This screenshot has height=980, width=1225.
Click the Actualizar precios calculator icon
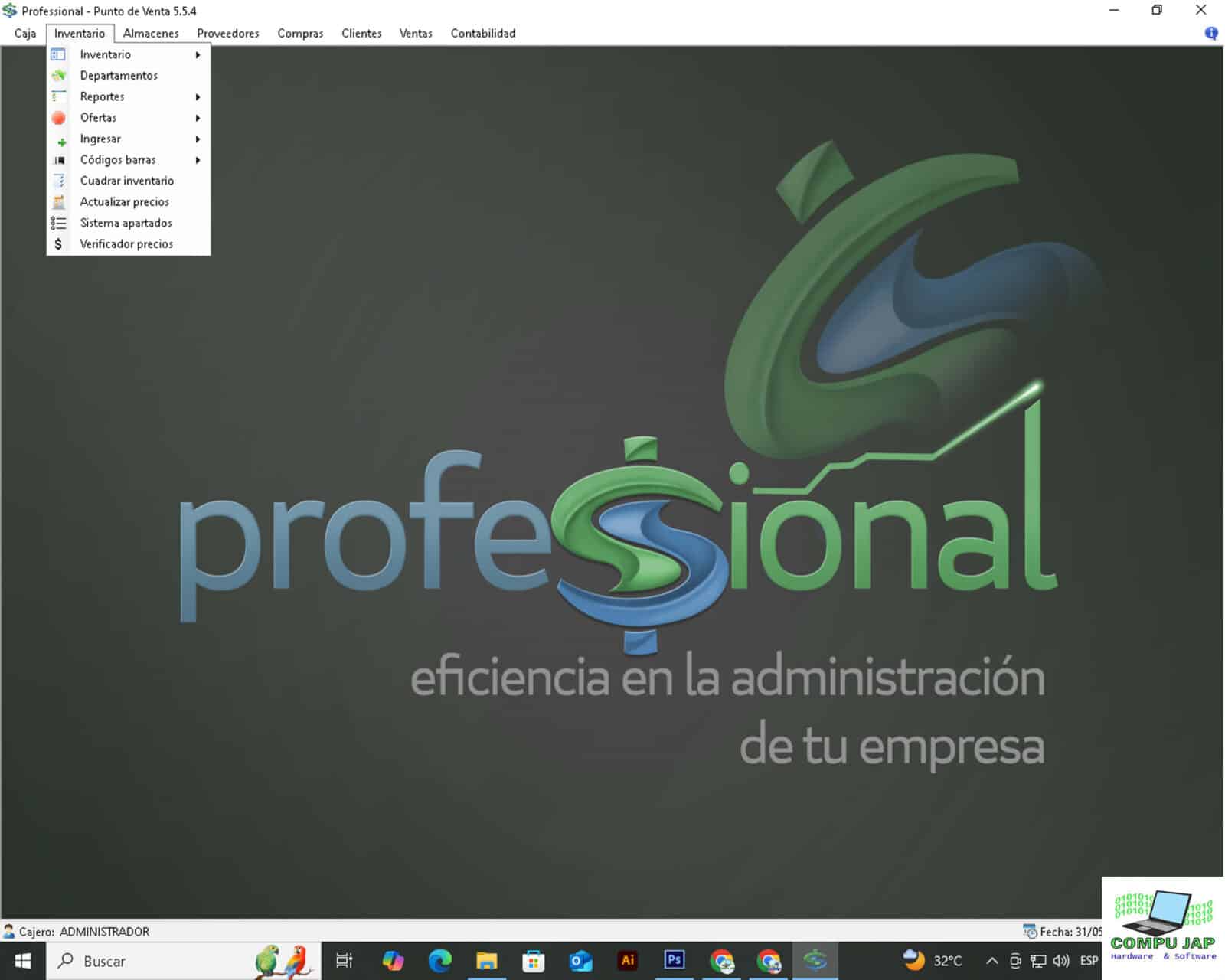[x=58, y=202]
